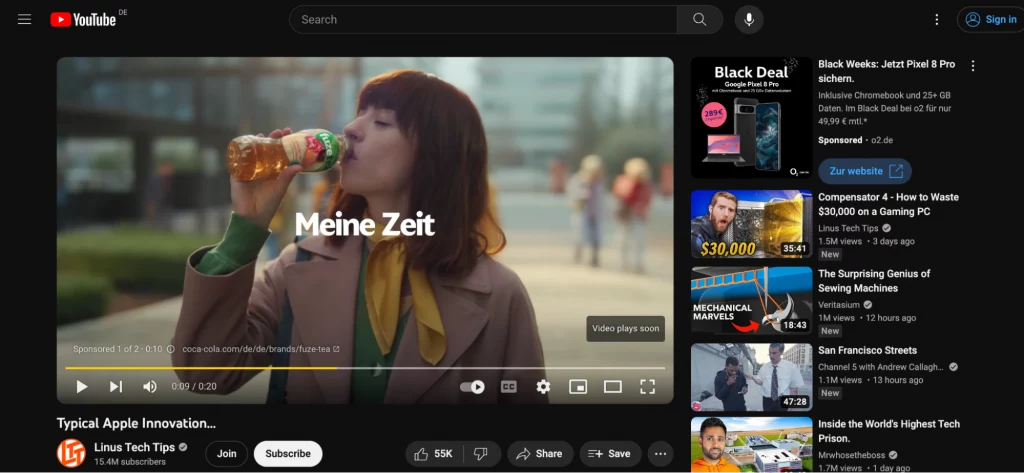Open the Compensator 4 video title
Image resolution: width=1024 pixels, height=473 pixels.
(889, 204)
